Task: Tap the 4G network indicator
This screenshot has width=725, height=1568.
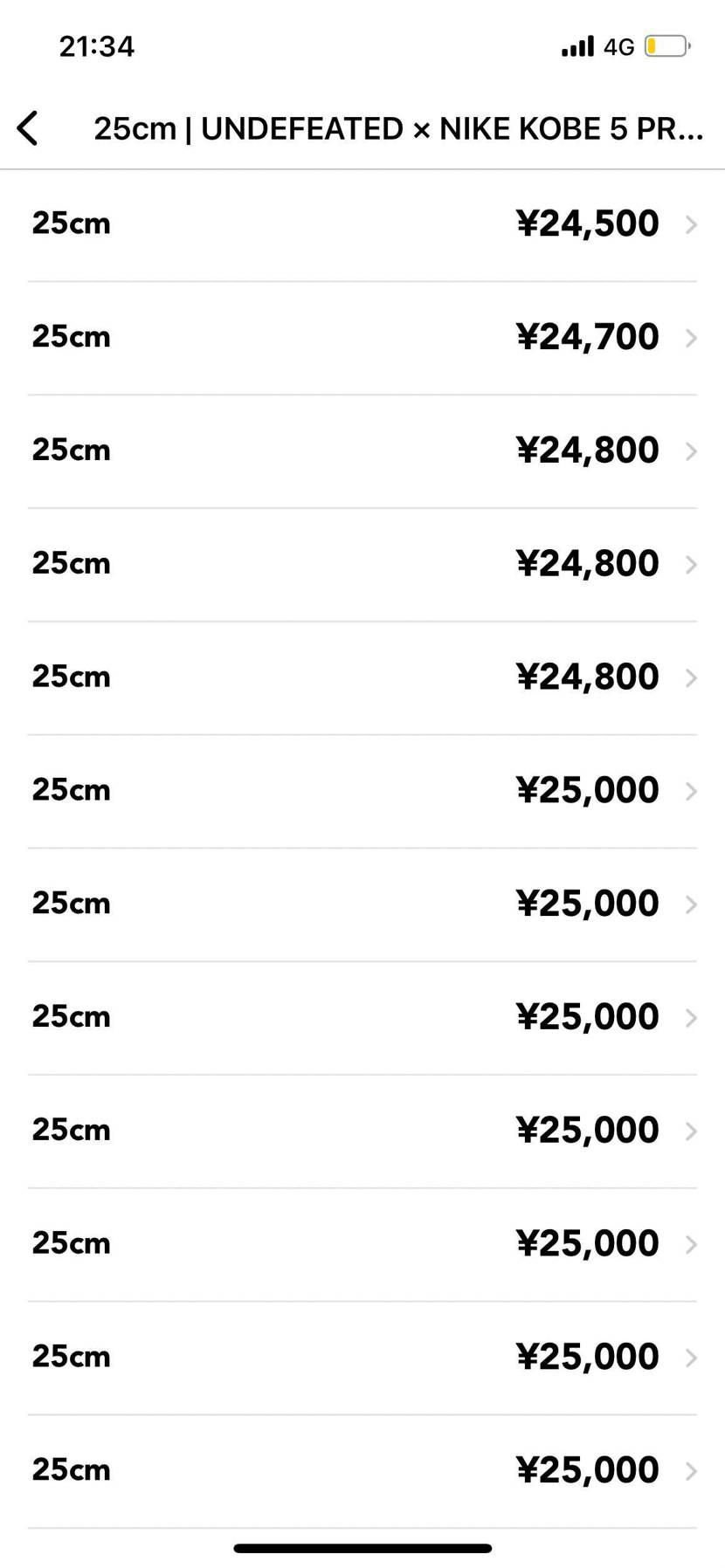Action: [x=618, y=47]
